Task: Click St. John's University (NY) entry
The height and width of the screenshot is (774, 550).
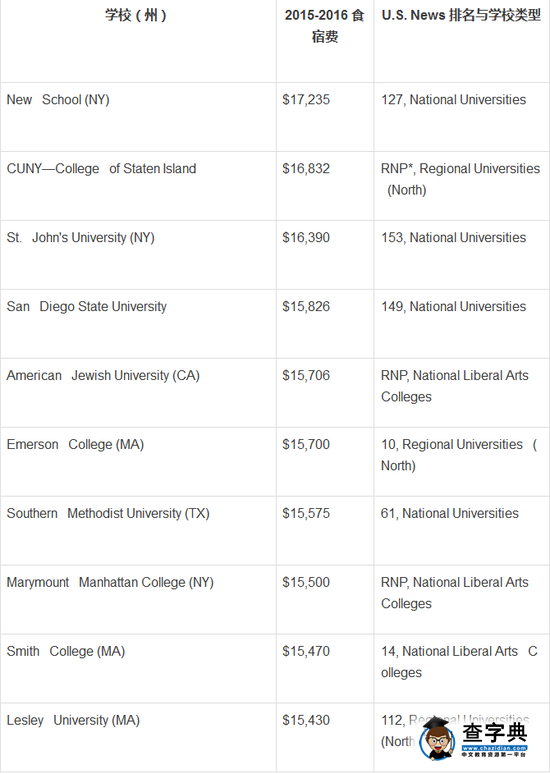Action: (80, 238)
